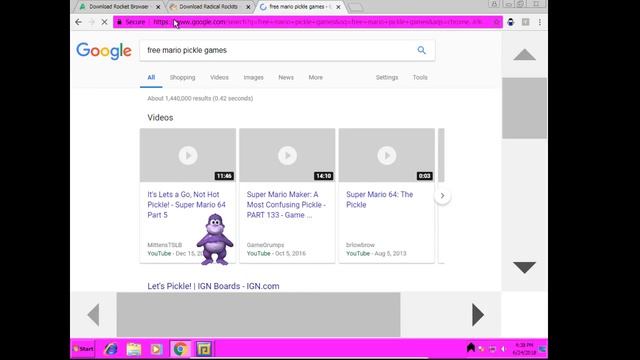Click the horizontal scrollbar thumb
Viewport: 640px width, 360px height.
click(258, 315)
